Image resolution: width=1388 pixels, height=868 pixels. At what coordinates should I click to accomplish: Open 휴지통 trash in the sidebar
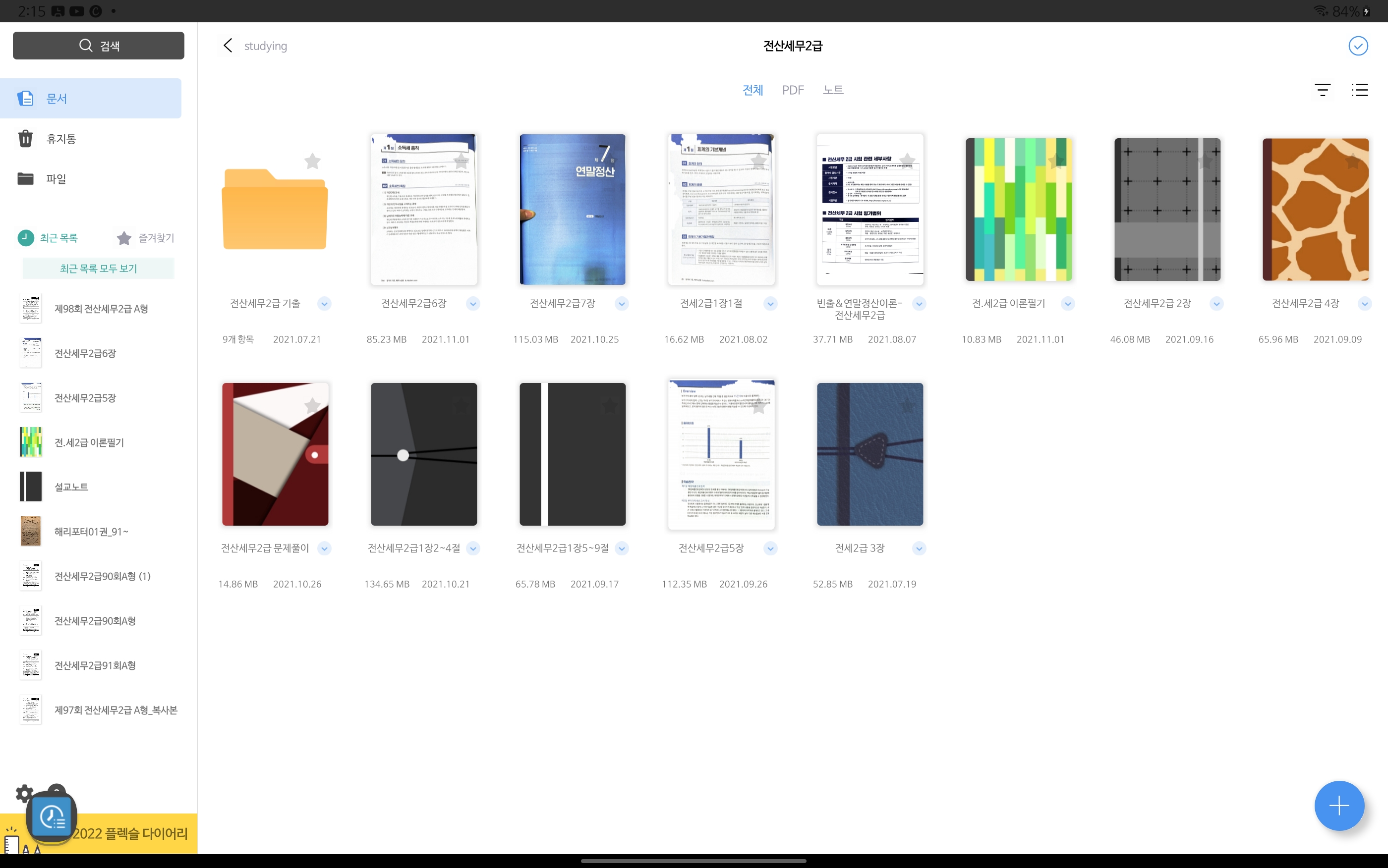click(91, 138)
